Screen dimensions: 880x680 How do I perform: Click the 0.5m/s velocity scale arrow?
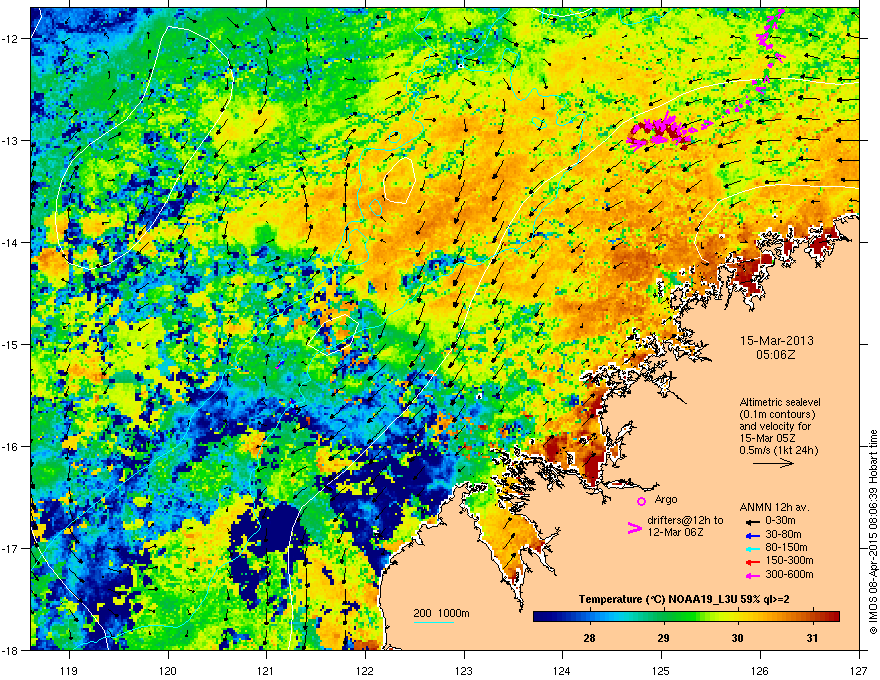[773, 463]
